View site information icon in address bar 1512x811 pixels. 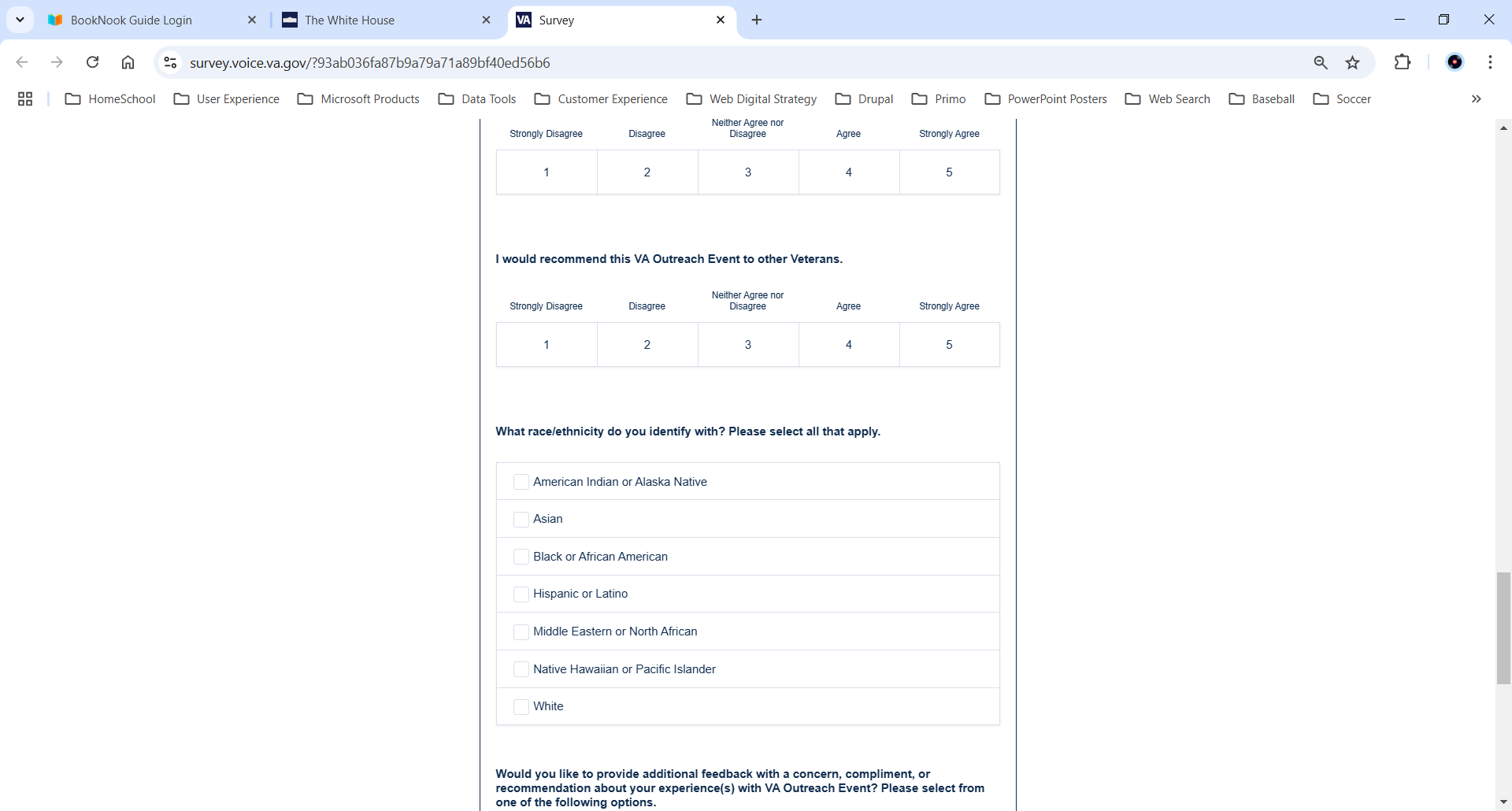[x=170, y=62]
